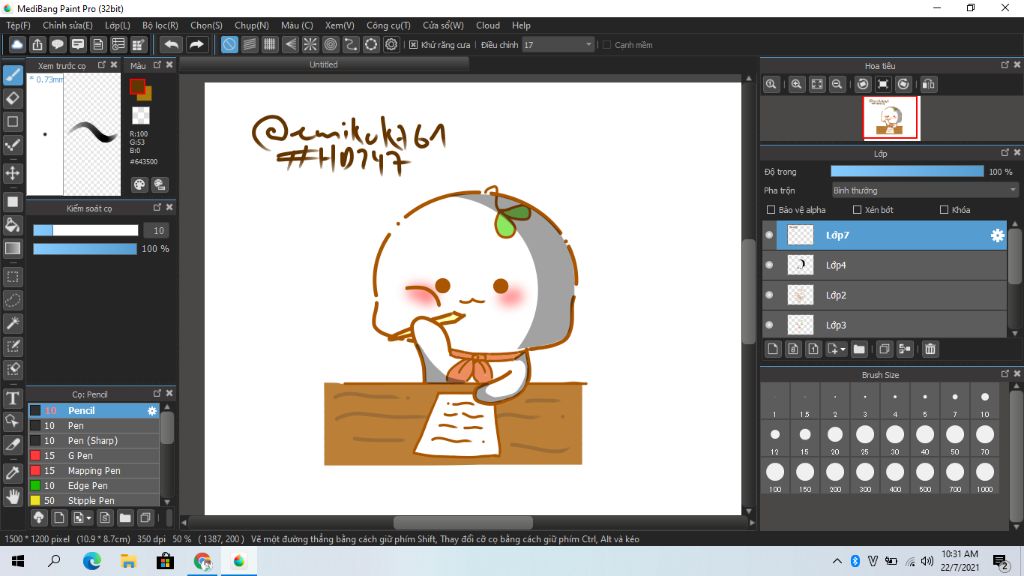Click the cloud save icon in toolbar

tap(17, 44)
